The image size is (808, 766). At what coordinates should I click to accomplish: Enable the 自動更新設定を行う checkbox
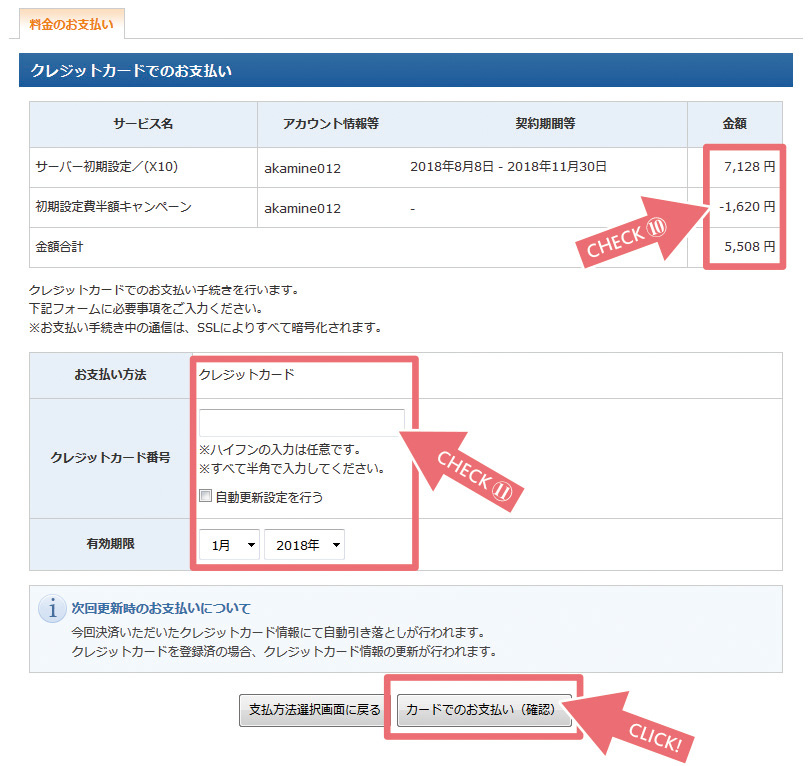click(x=205, y=496)
